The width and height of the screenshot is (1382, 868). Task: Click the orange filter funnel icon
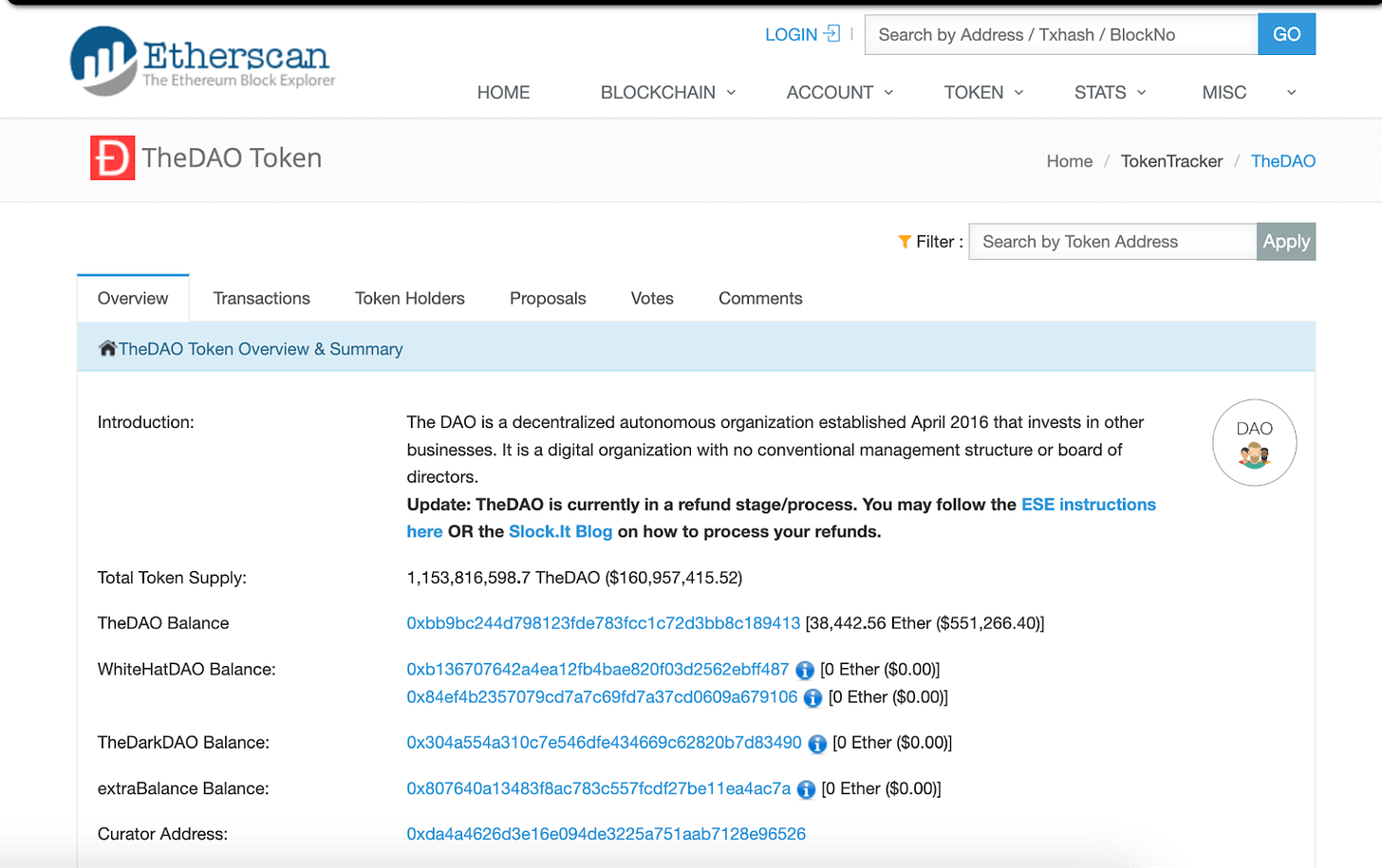tap(905, 242)
